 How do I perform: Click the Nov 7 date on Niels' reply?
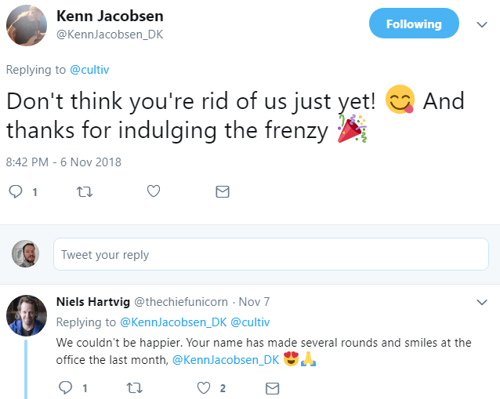pyautogui.click(x=254, y=302)
